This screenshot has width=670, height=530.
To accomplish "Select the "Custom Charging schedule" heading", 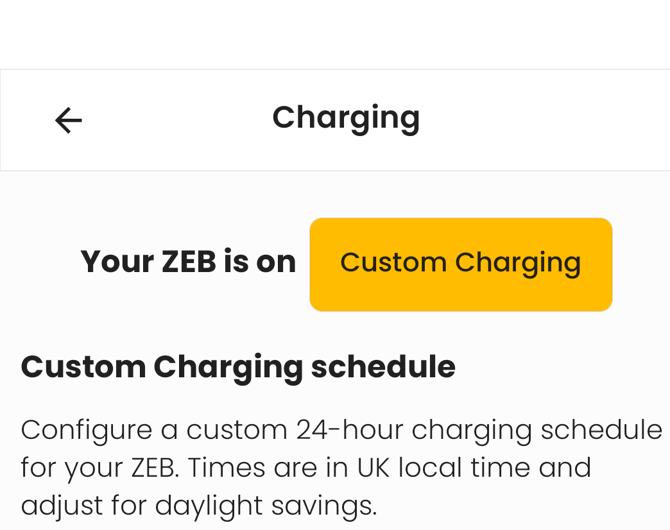I will point(238,367).
